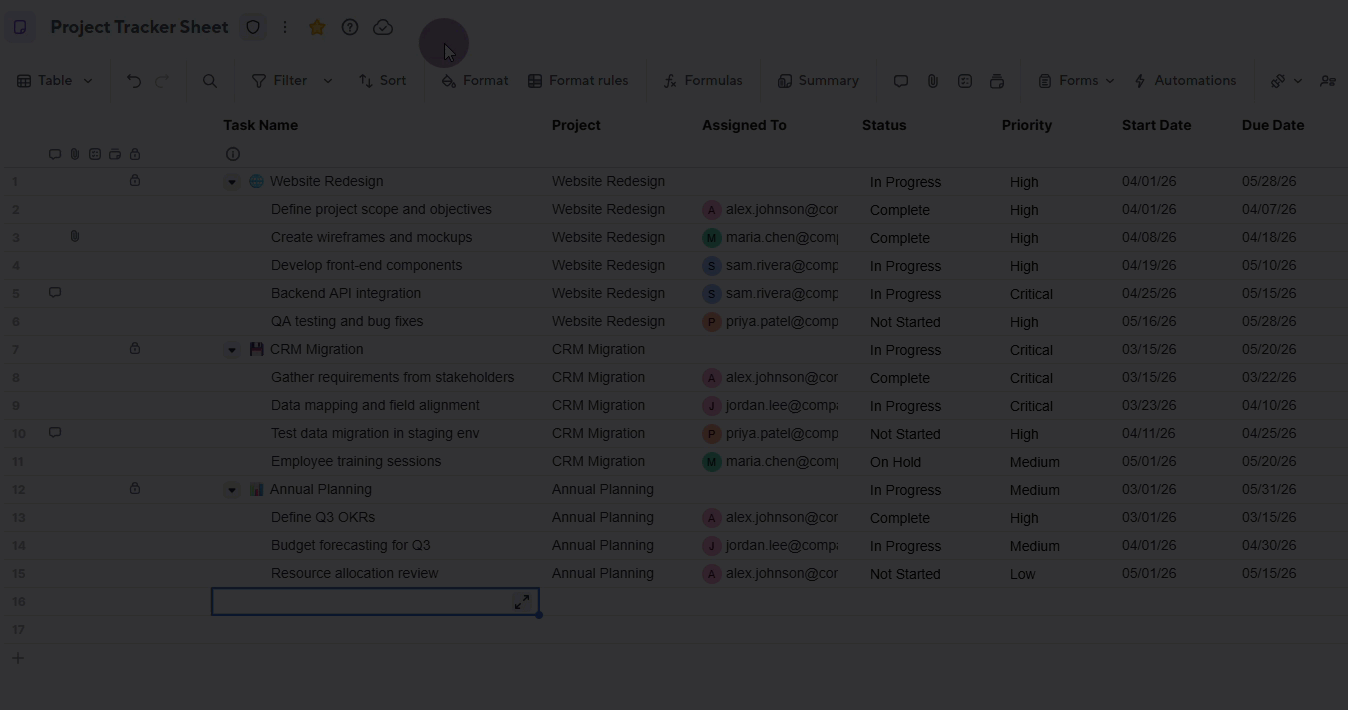Screen dimensions: 1348x710
Task: Click the Start Date column header
Action: [x=1156, y=125]
